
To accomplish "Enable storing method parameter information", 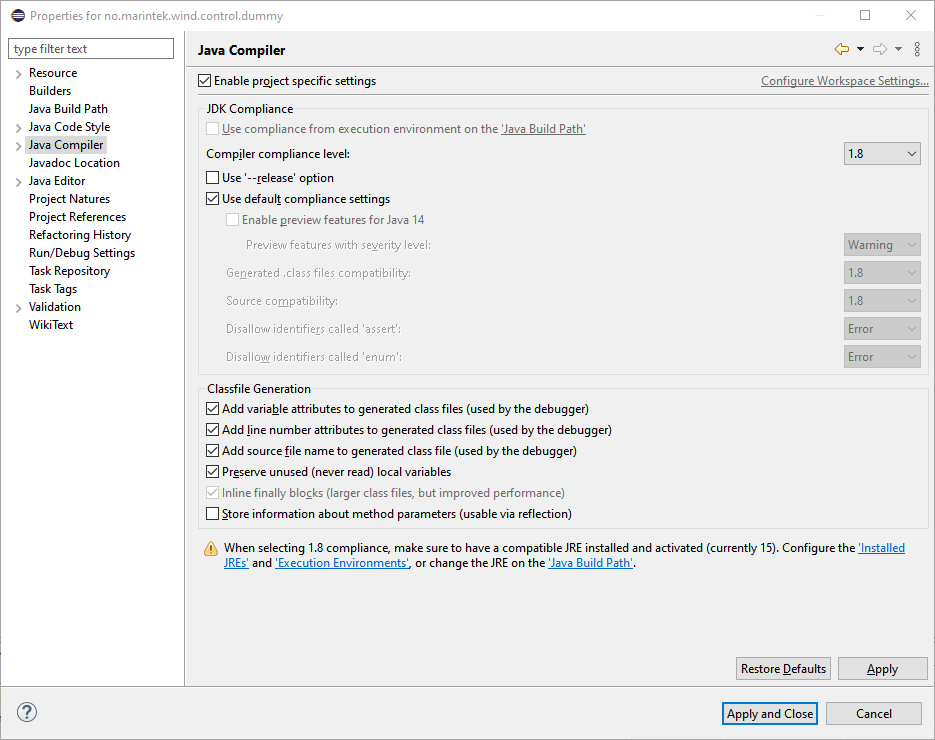I will 213,513.
